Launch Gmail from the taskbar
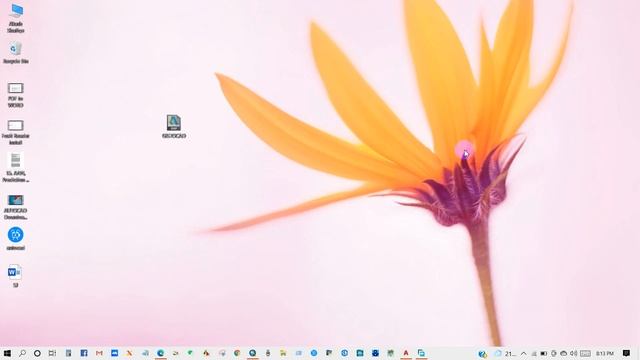The width and height of the screenshot is (640, 360). tap(99, 353)
